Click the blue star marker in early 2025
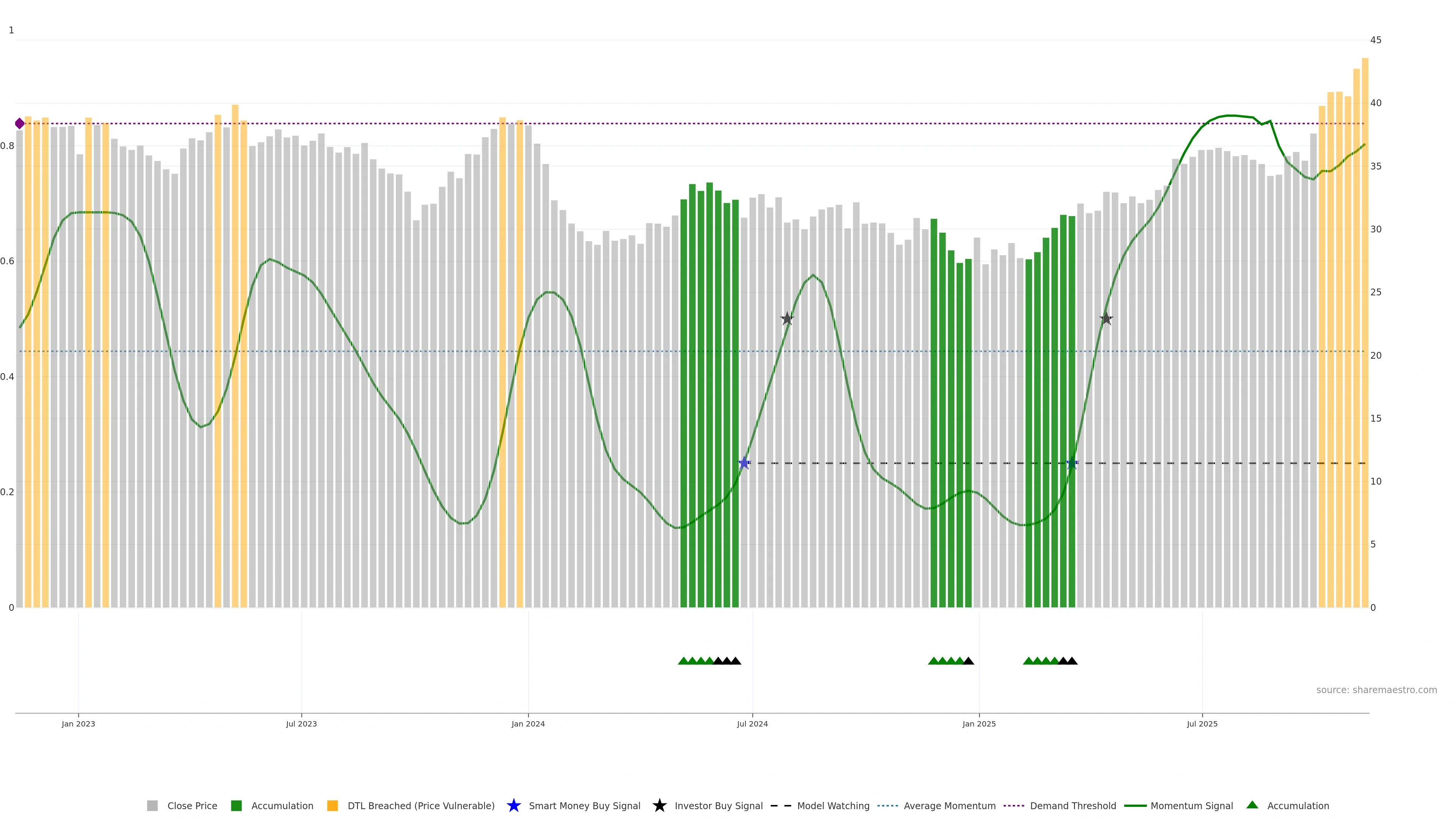The height and width of the screenshot is (819, 1456). pos(1072,463)
